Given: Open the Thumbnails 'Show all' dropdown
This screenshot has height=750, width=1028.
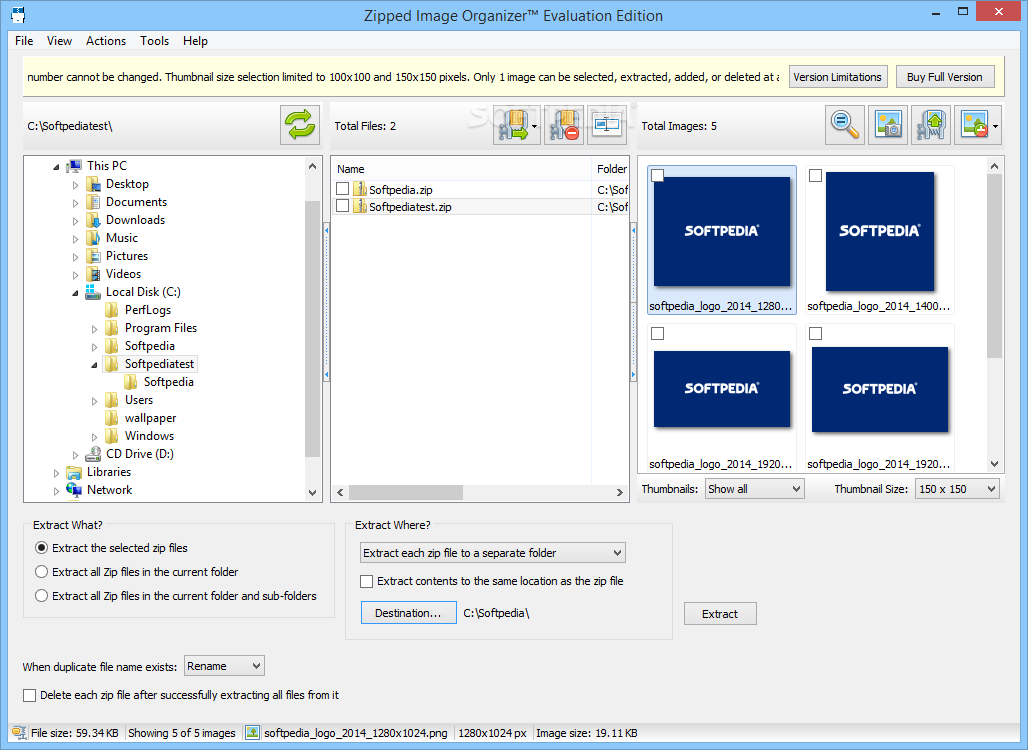Looking at the screenshot, I should (x=755, y=488).
